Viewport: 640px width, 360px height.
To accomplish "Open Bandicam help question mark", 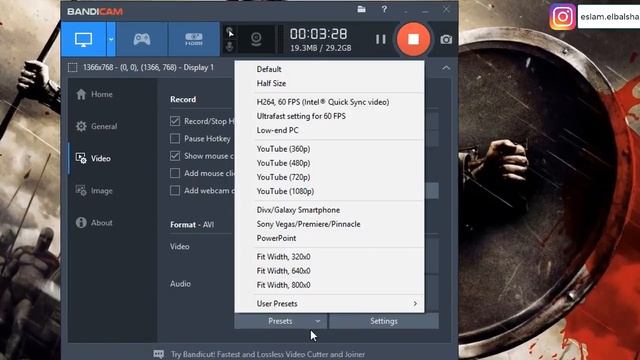I will tap(384, 9).
